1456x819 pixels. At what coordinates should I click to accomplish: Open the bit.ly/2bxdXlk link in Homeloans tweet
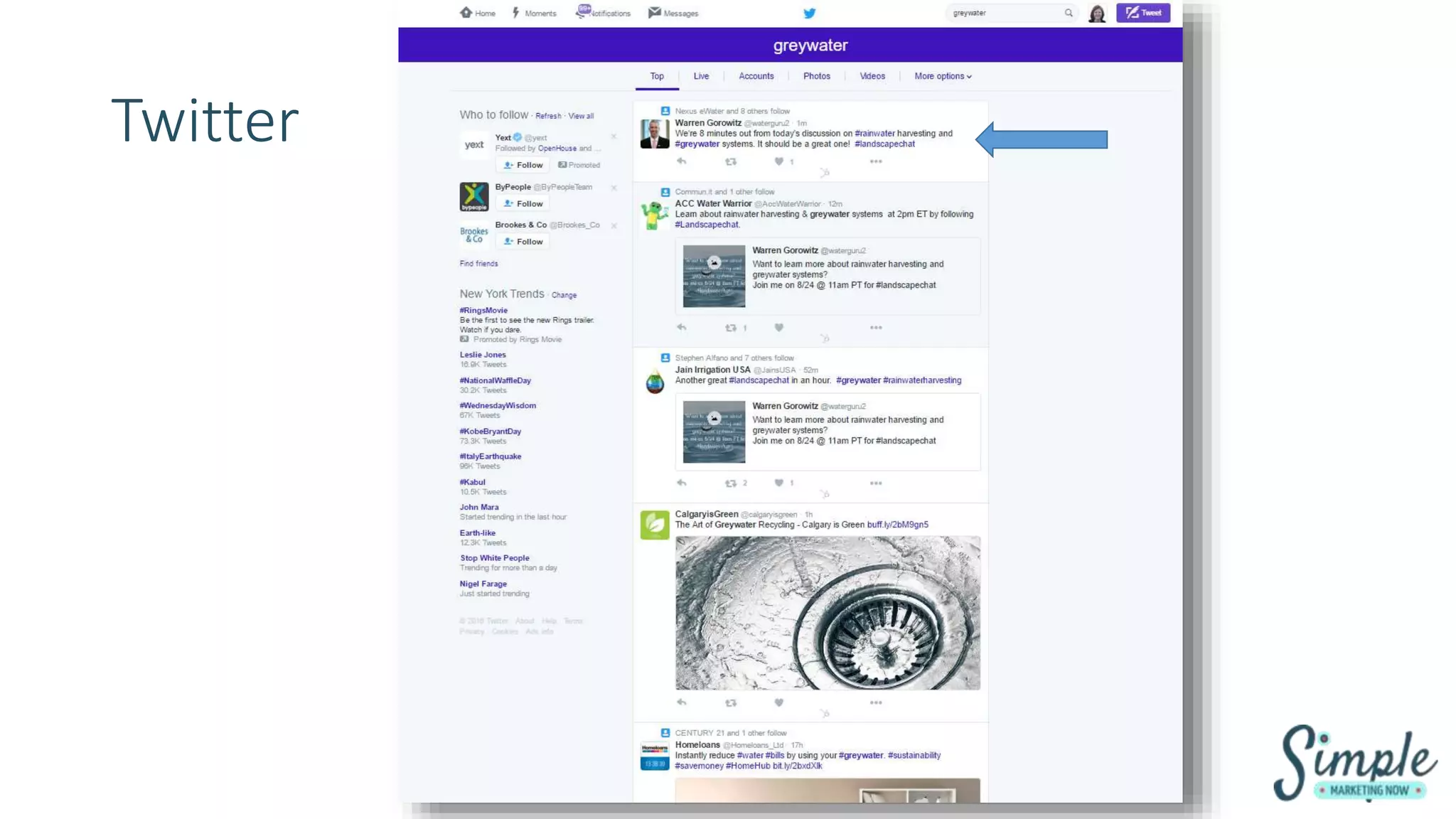(x=797, y=766)
